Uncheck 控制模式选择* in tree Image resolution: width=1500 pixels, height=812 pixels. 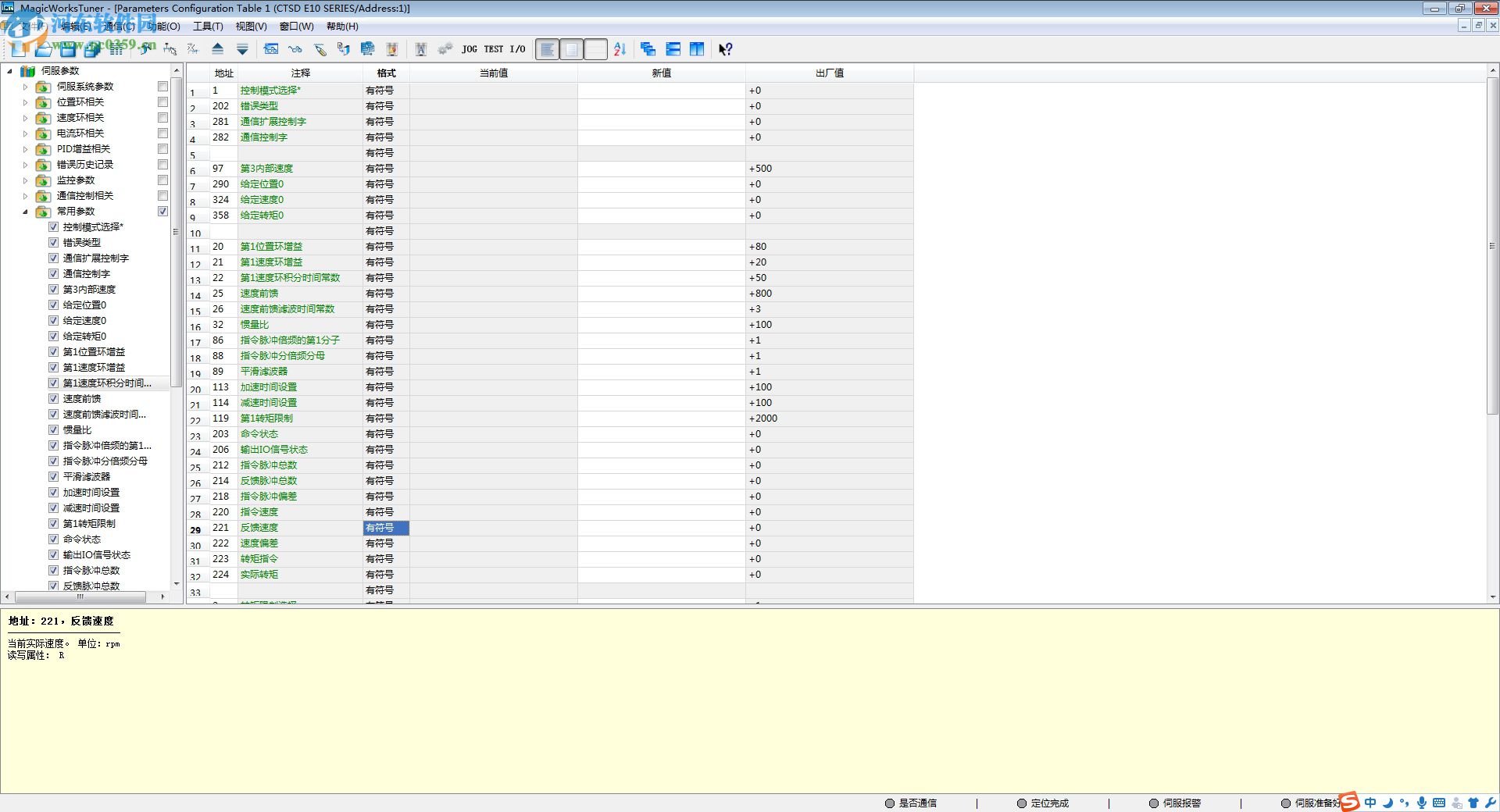[x=53, y=227]
